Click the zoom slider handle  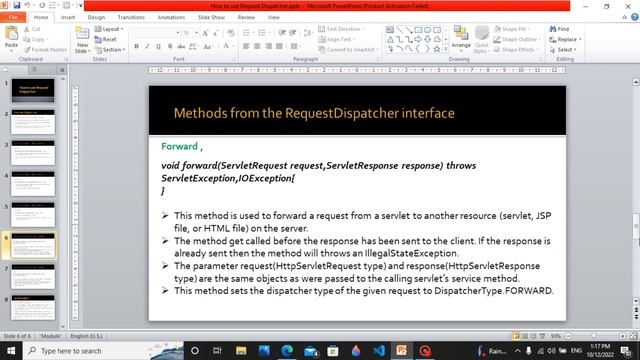click(594, 336)
